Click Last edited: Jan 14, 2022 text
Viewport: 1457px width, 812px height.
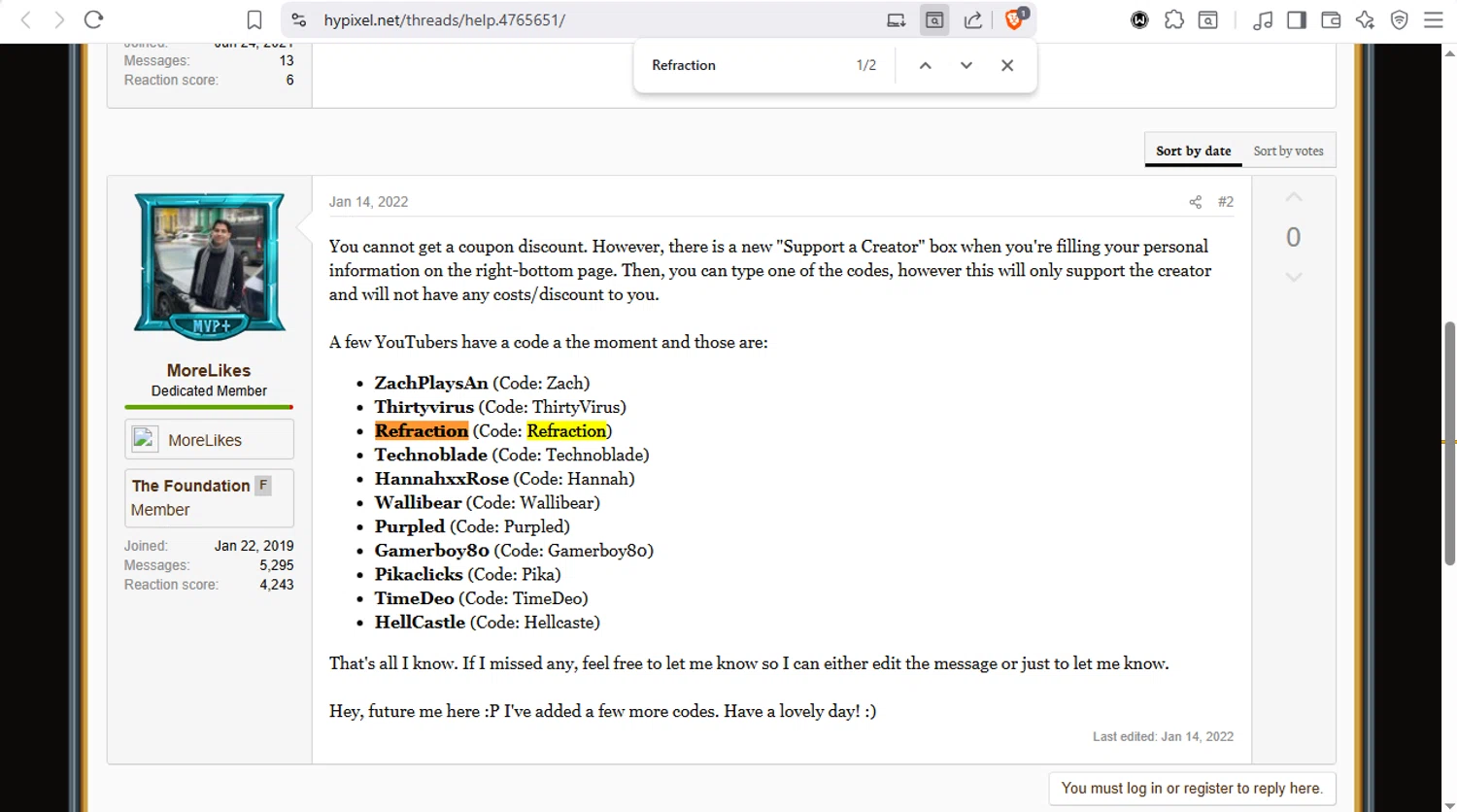coord(1163,736)
